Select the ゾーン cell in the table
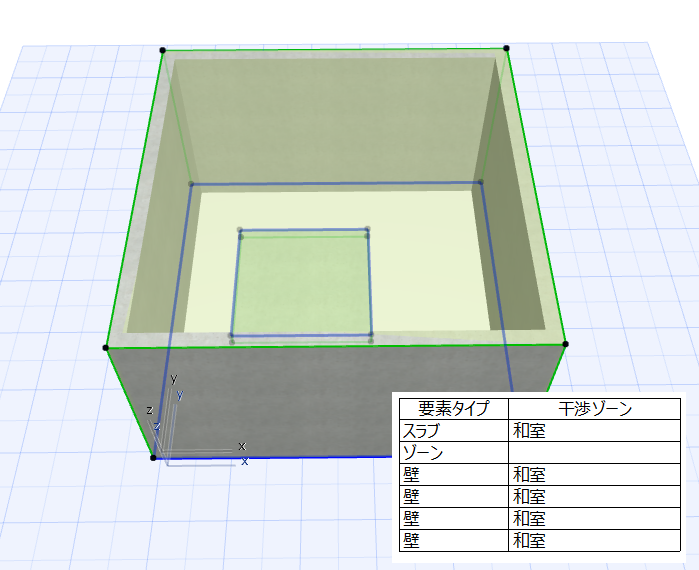 tap(454, 453)
